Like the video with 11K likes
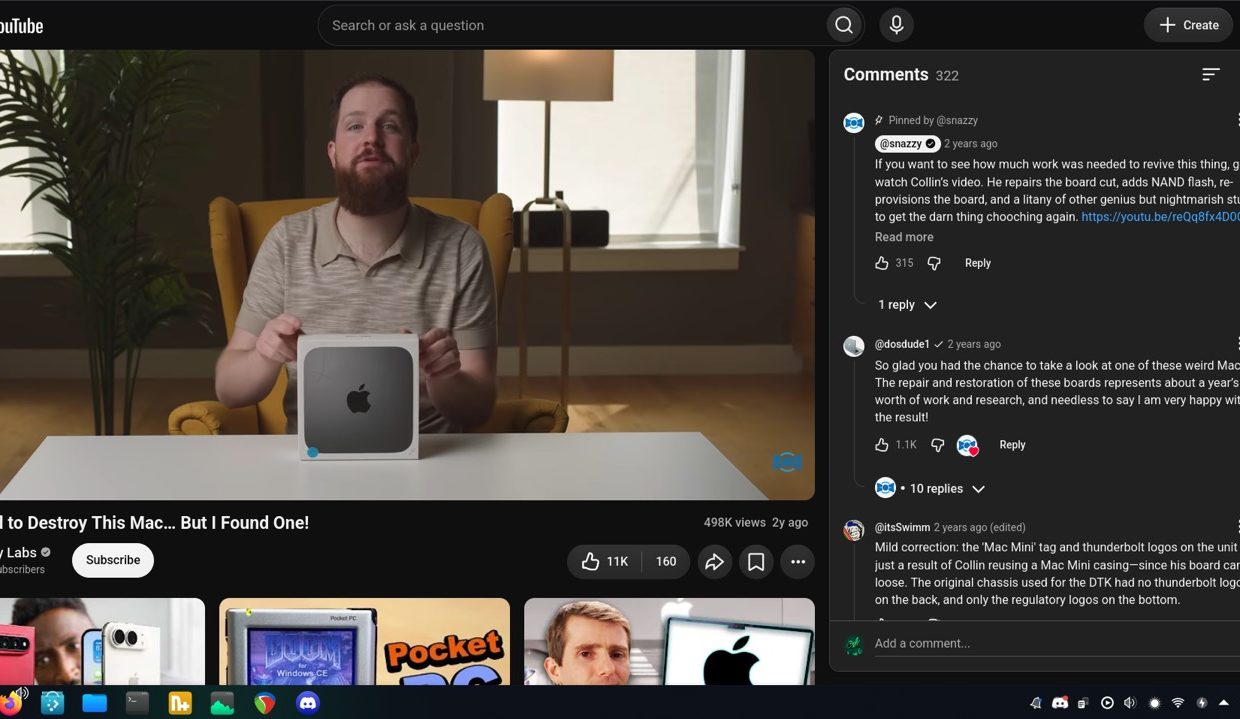Image resolution: width=1240 pixels, height=719 pixels. pyautogui.click(x=605, y=562)
